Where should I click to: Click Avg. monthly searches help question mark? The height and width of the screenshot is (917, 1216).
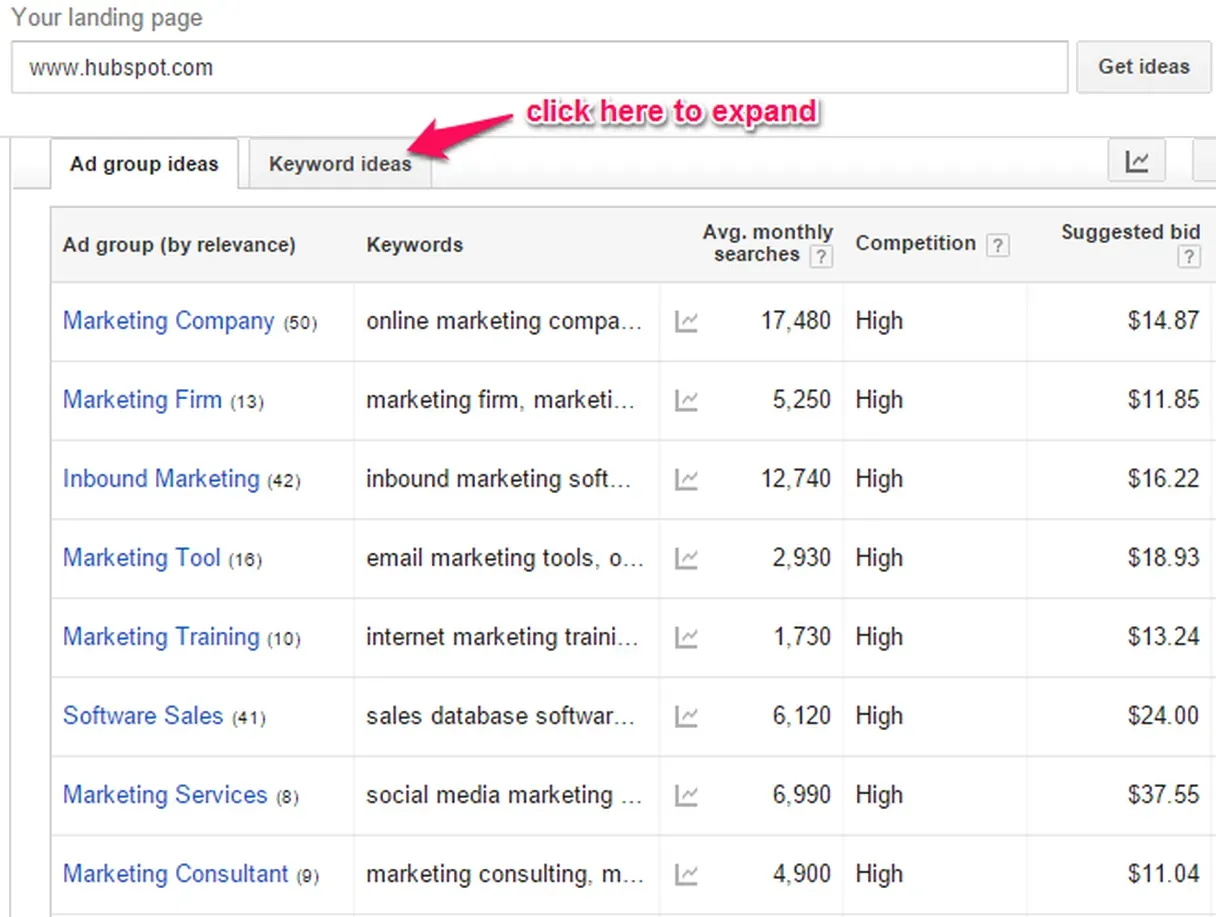(x=820, y=257)
